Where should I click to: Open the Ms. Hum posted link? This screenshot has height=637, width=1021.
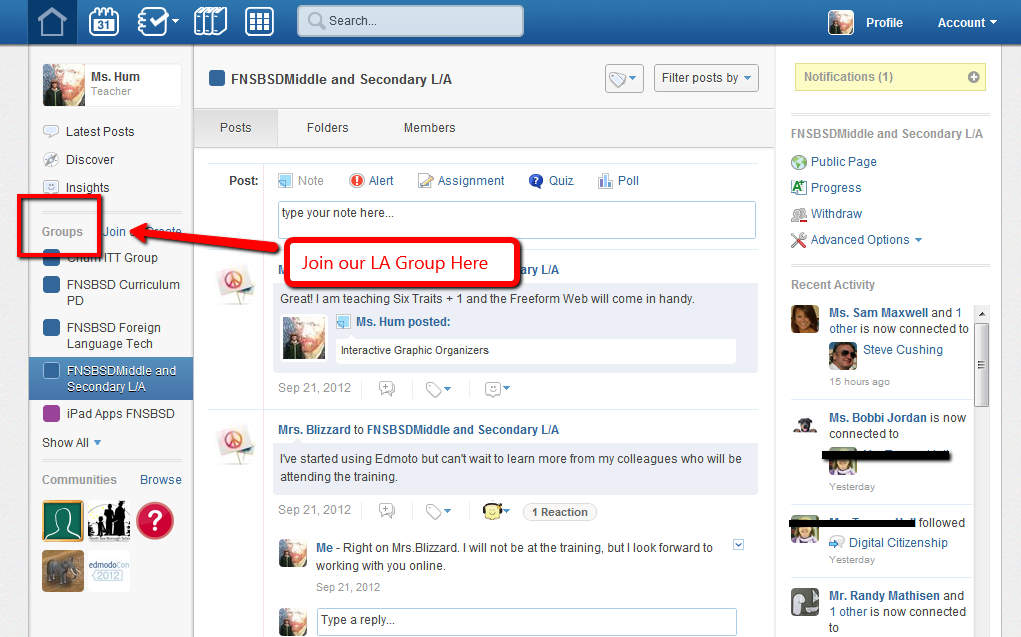[403, 322]
